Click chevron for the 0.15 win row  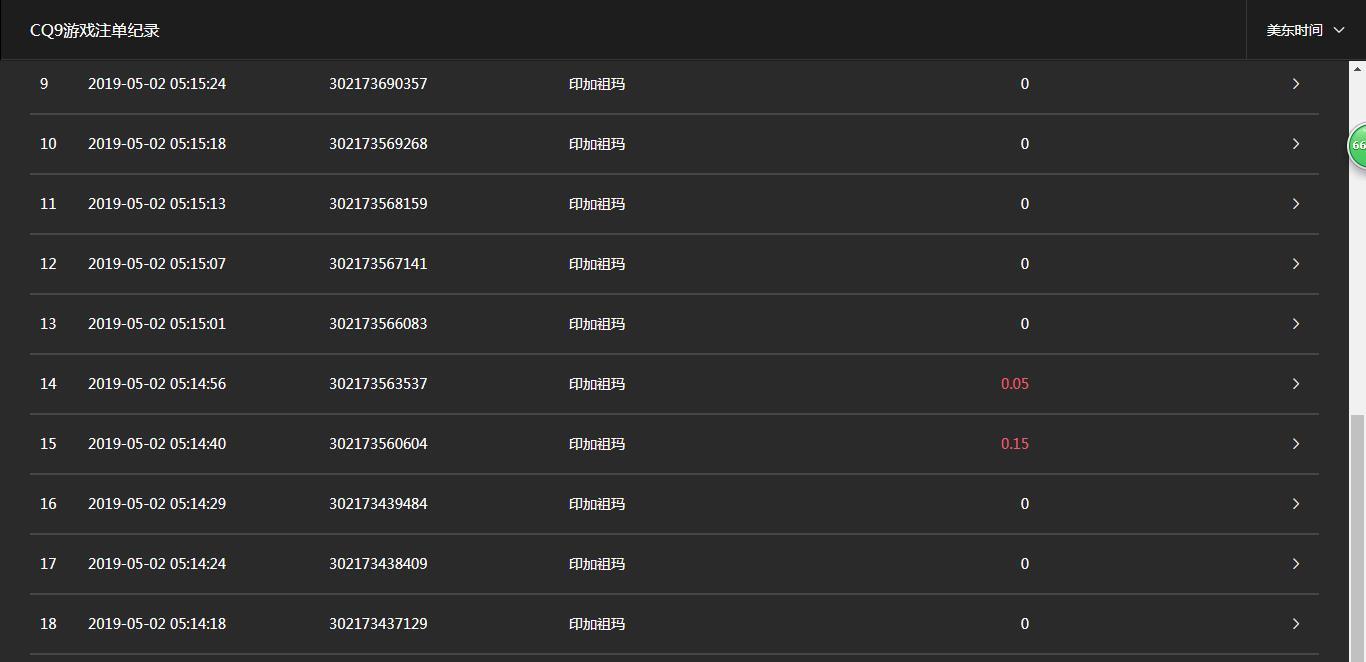[1295, 444]
